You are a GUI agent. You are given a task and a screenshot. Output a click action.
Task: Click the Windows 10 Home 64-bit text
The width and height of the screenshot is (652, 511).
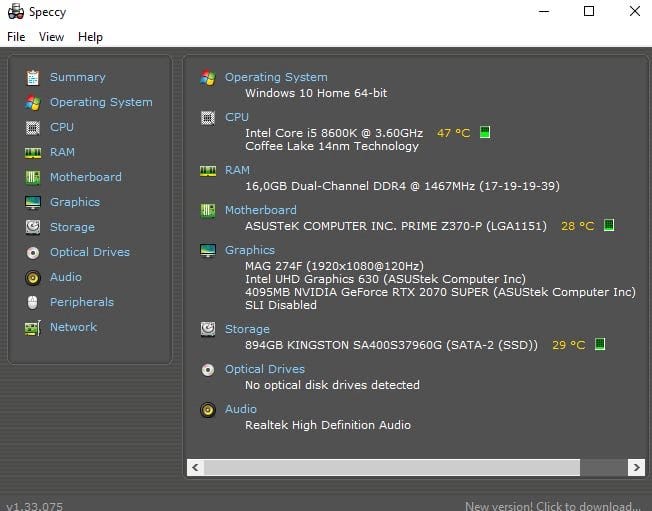(316, 93)
